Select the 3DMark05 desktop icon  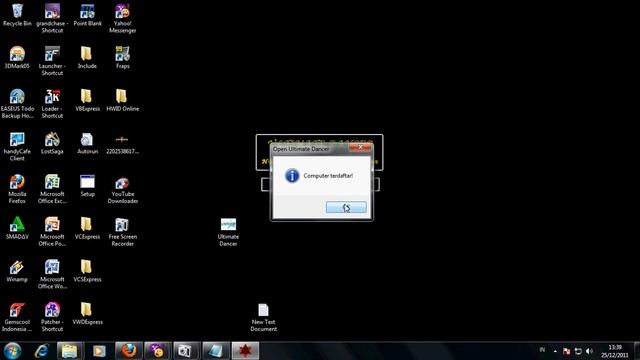17,58
